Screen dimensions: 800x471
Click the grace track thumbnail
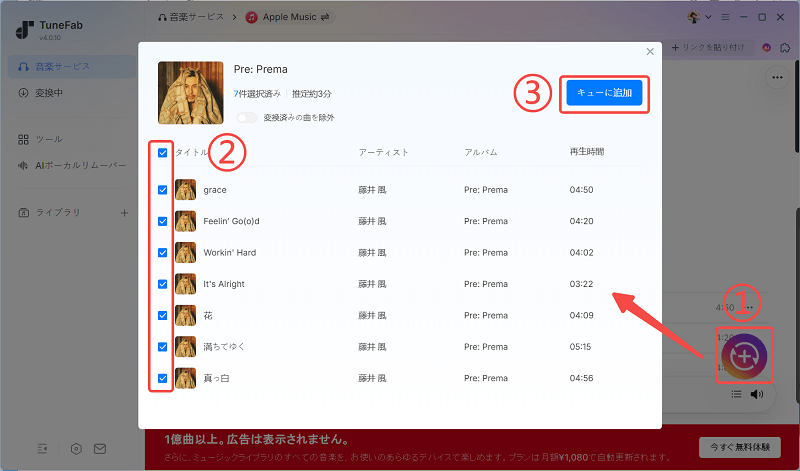pos(186,190)
